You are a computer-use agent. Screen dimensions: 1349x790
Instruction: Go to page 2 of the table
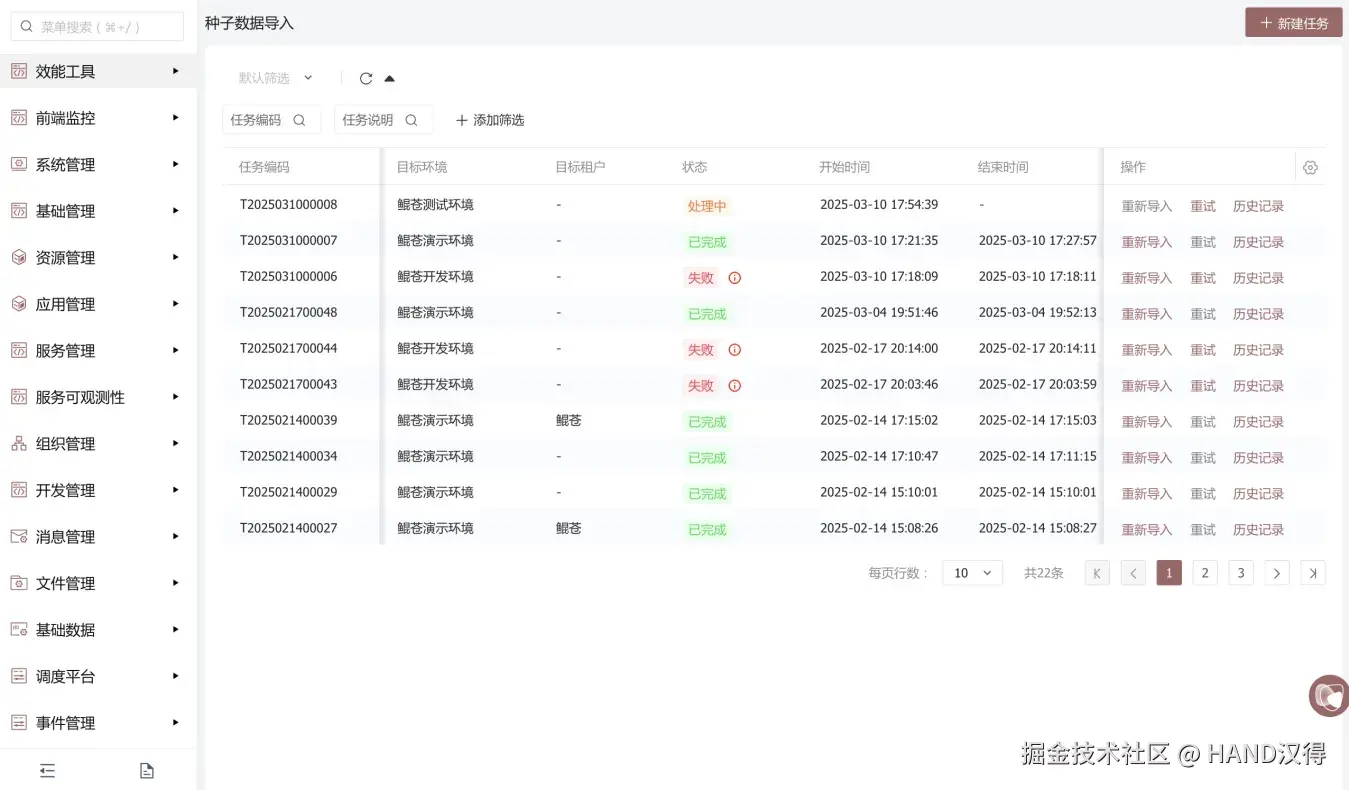point(1205,573)
